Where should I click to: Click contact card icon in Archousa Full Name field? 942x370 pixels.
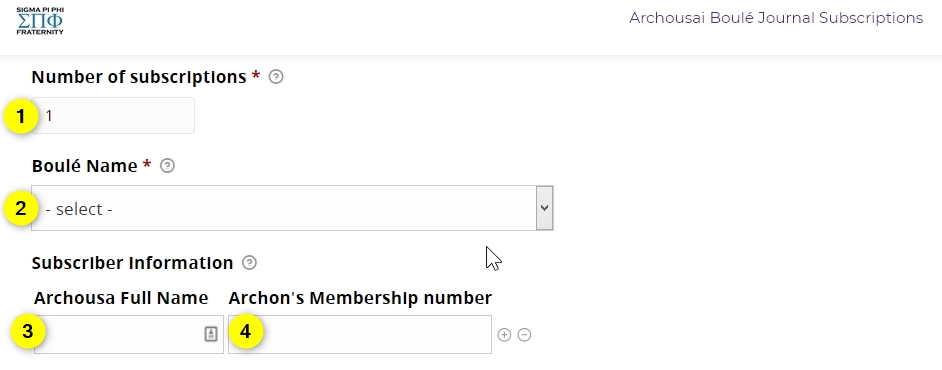point(211,334)
